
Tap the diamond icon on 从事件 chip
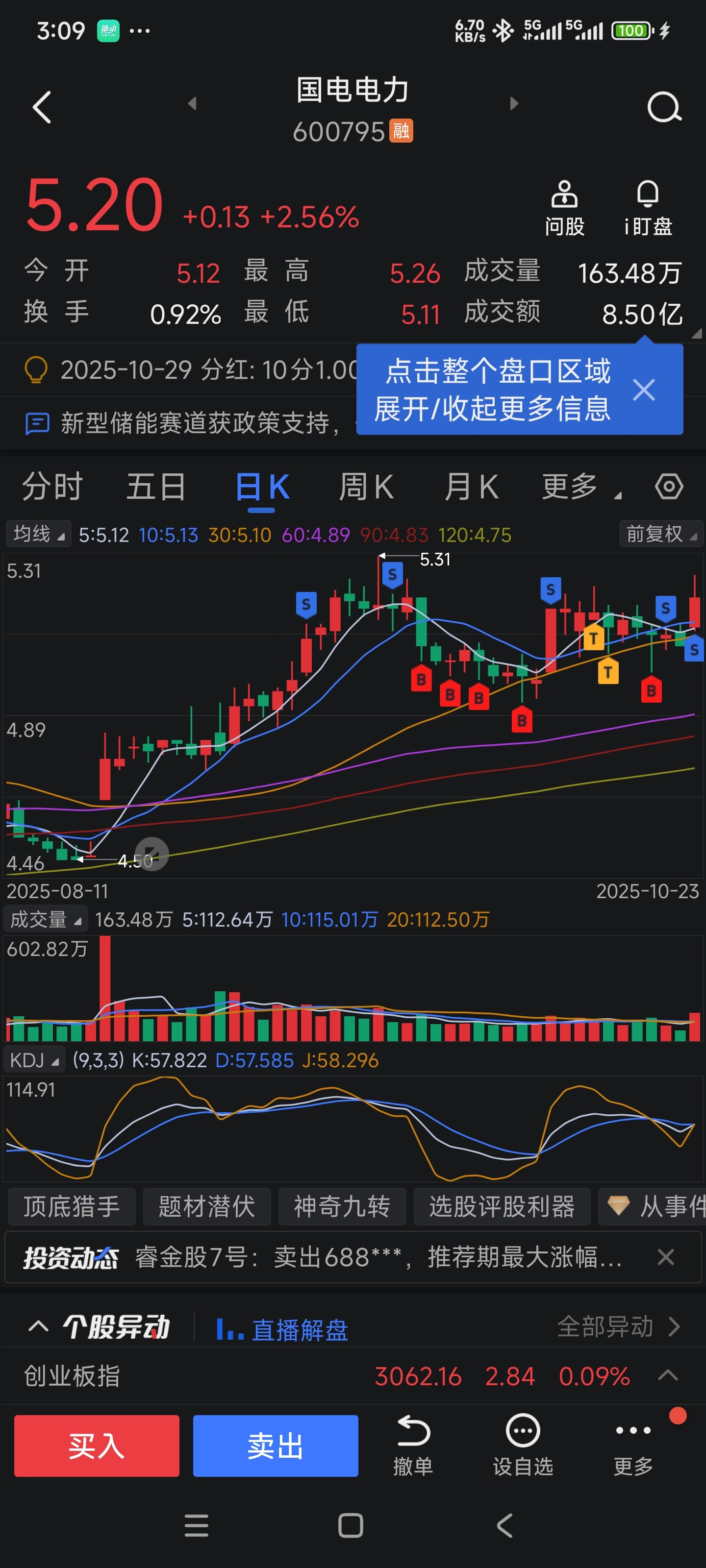[618, 1205]
